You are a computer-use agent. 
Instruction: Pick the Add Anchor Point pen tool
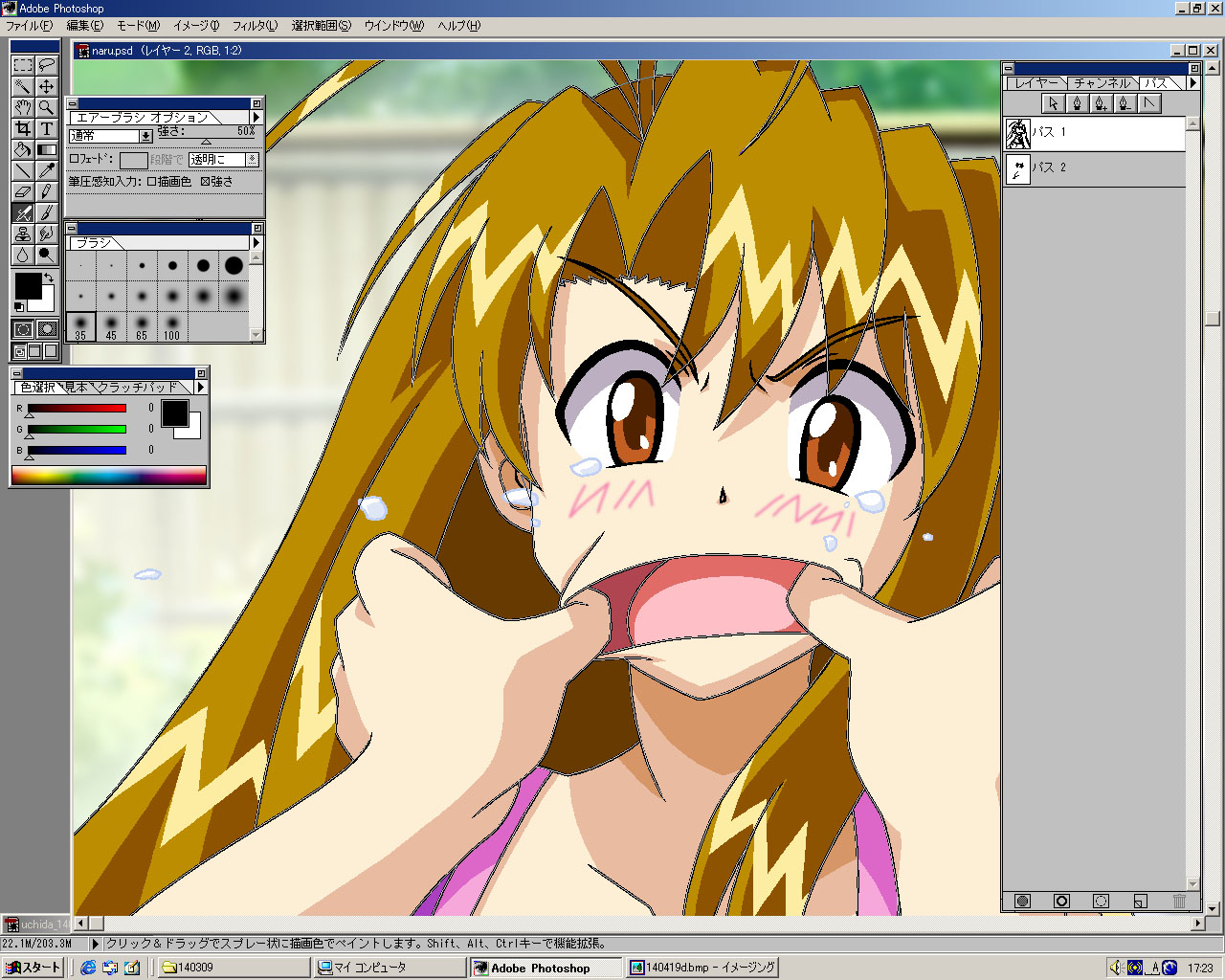[1101, 103]
